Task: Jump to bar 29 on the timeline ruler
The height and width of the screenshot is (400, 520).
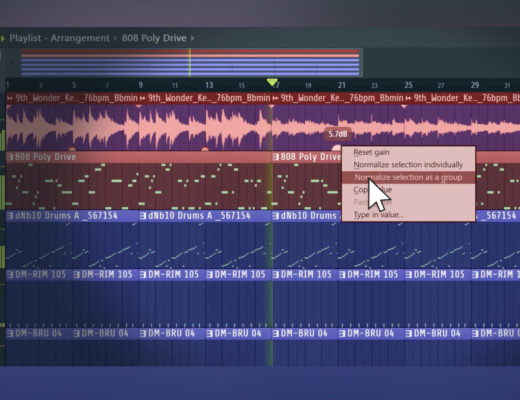Action: [475, 85]
